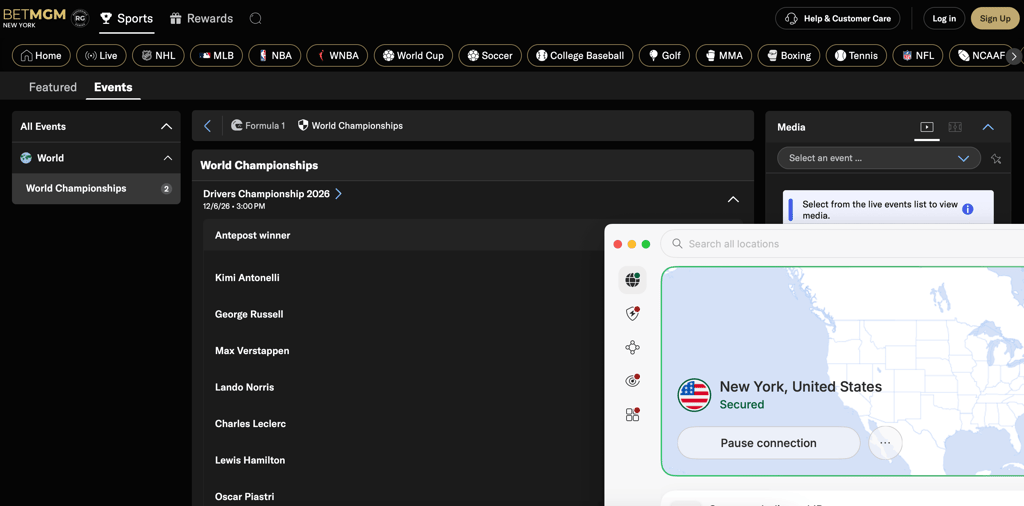Collapse the World region group
Screen dimensions: 1024x506
coord(168,158)
